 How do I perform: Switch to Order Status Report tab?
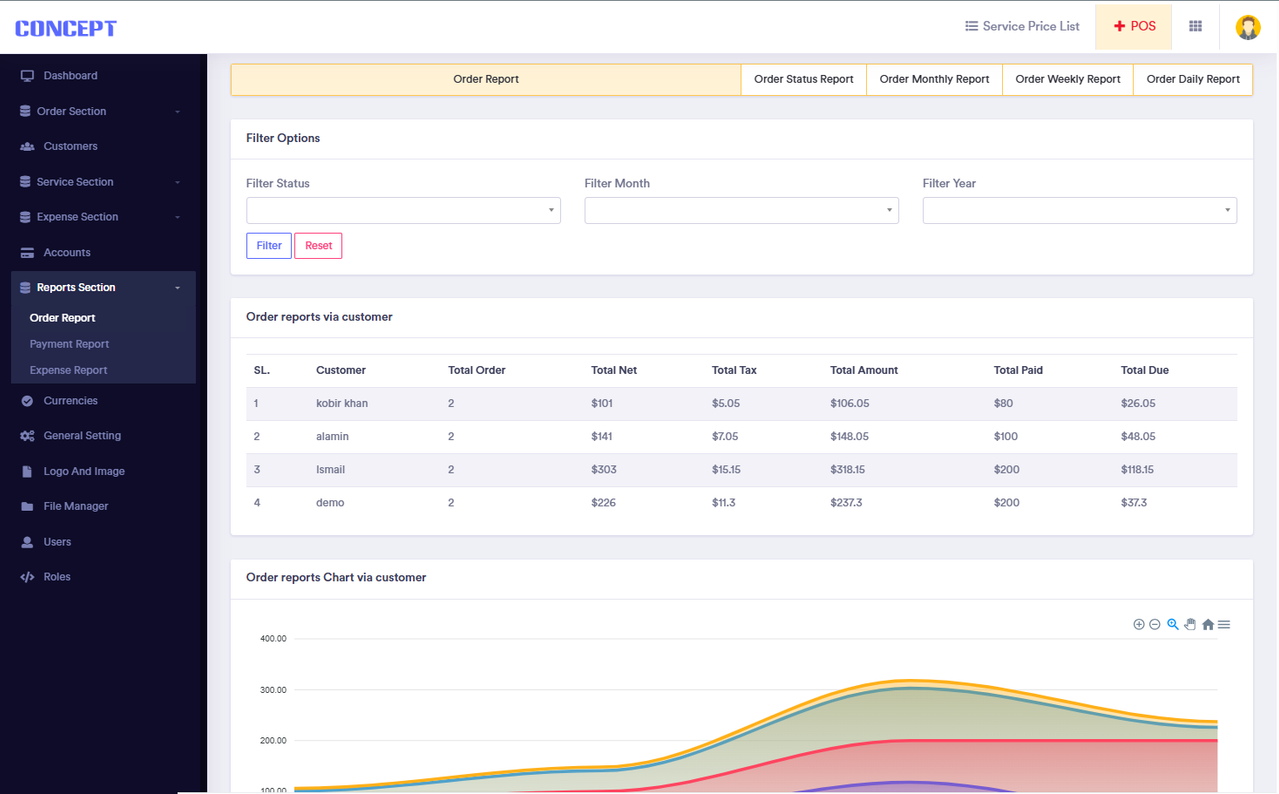tap(804, 79)
